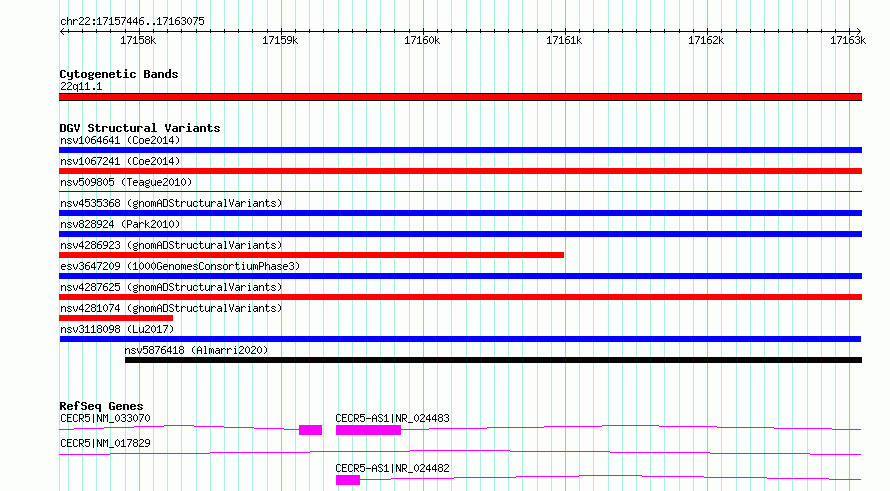Click the red bar for nsv4286923

[x=312, y=255]
